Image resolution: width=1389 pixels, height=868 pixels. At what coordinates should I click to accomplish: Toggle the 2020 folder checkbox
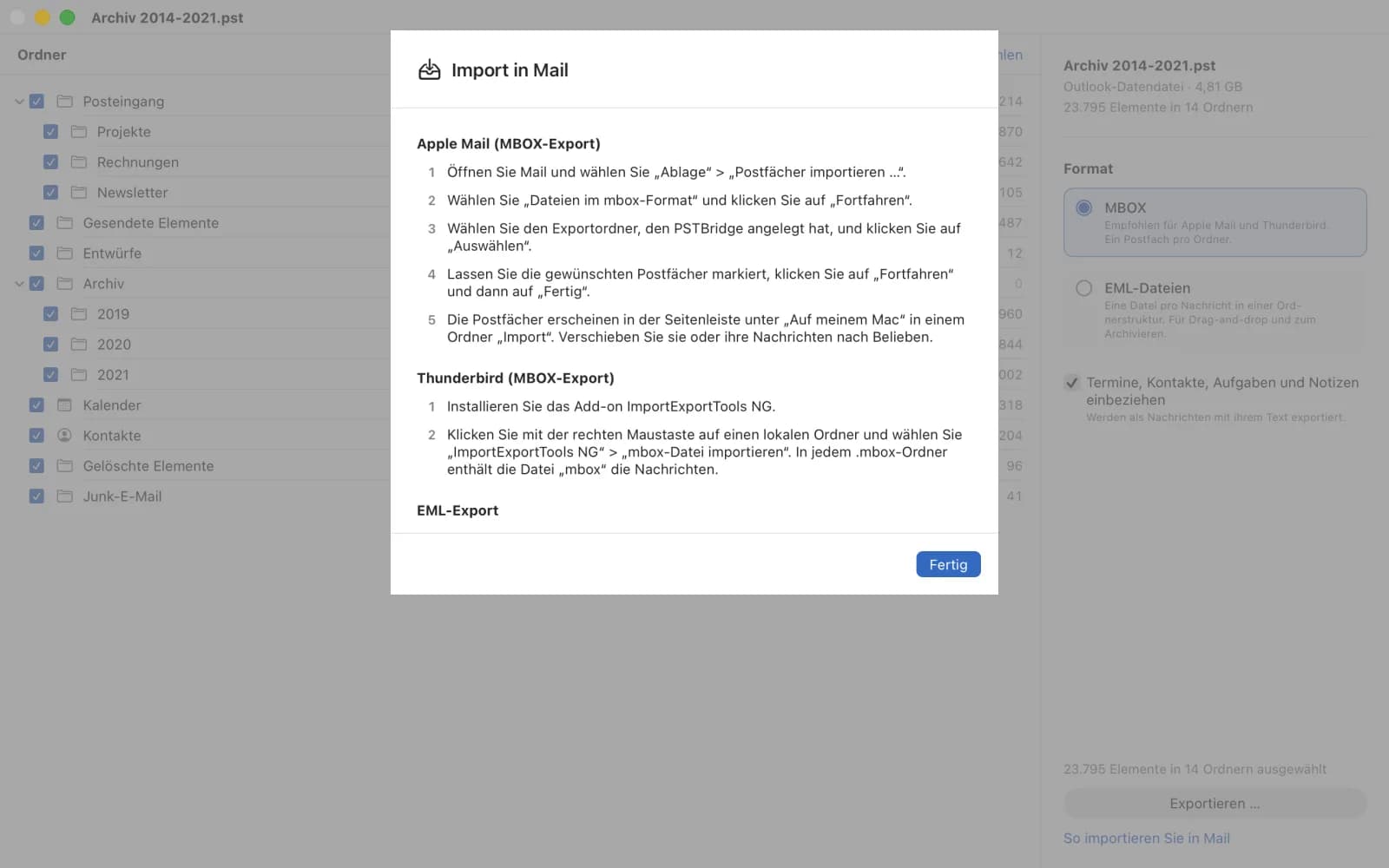(x=50, y=345)
